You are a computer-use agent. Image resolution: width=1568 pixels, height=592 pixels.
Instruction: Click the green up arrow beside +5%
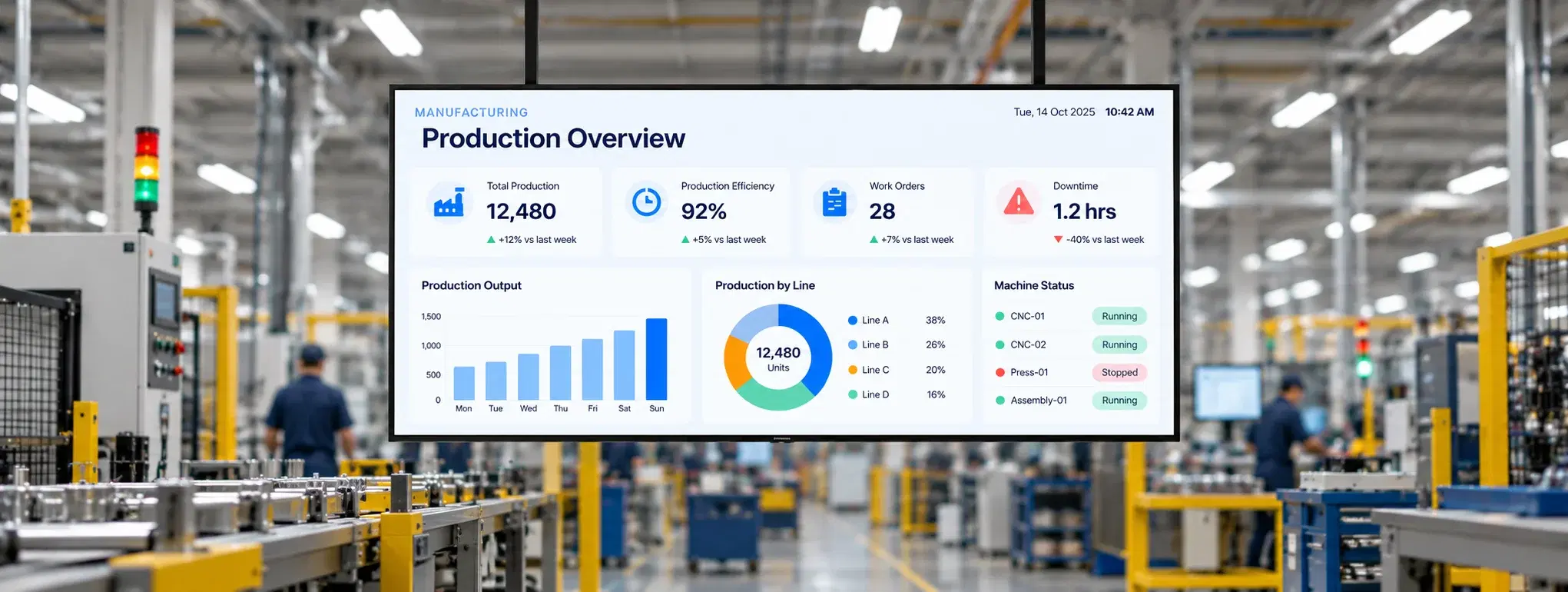click(685, 240)
